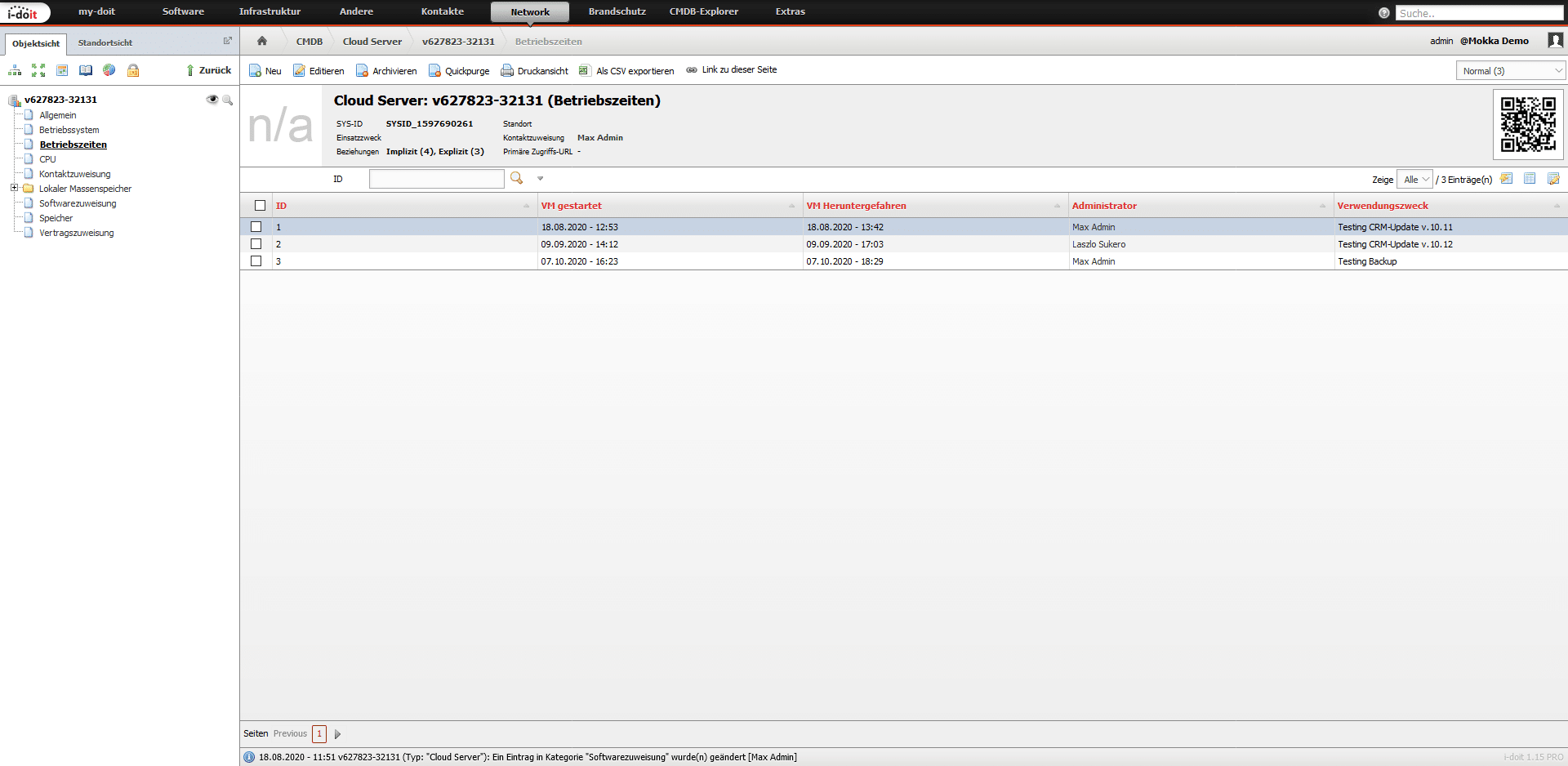The height and width of the screenshot is (766, 1568).
Task: Open the pie chart report icon
Action: click(x=109, y=70)
